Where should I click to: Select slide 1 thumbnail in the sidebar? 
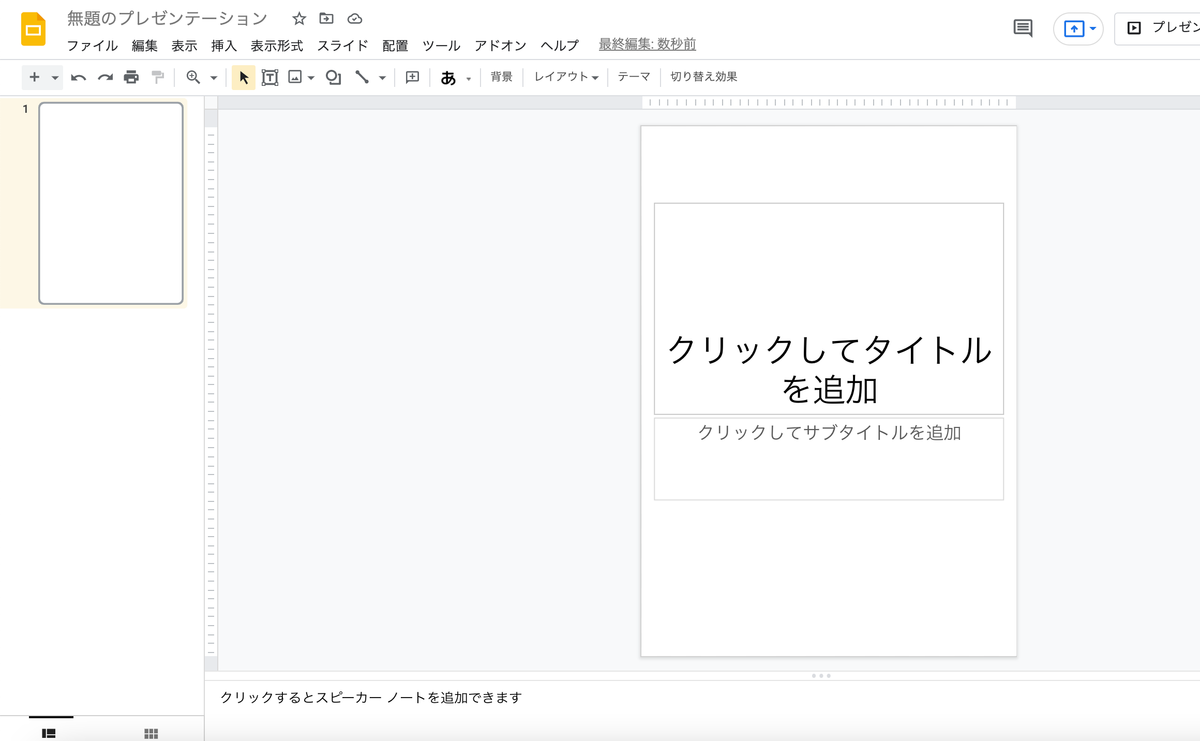112,203
